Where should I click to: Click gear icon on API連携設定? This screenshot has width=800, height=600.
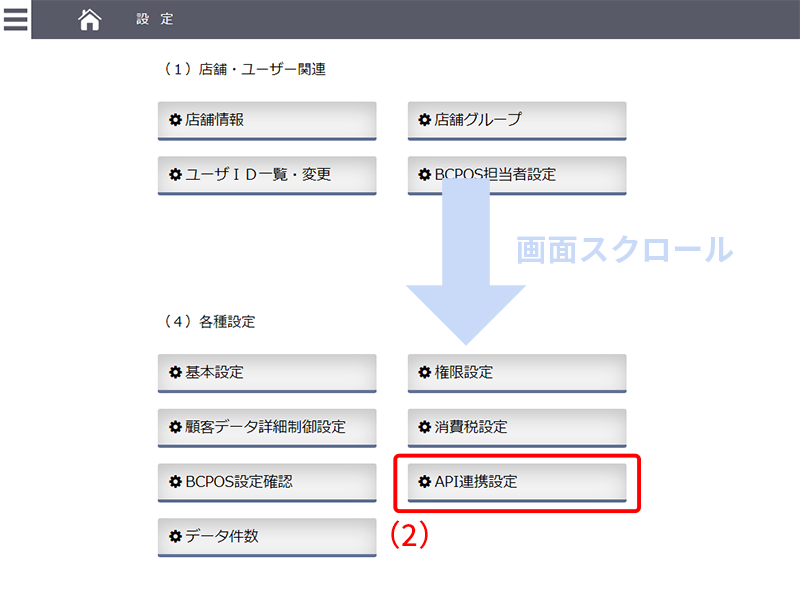pos(425,481)
